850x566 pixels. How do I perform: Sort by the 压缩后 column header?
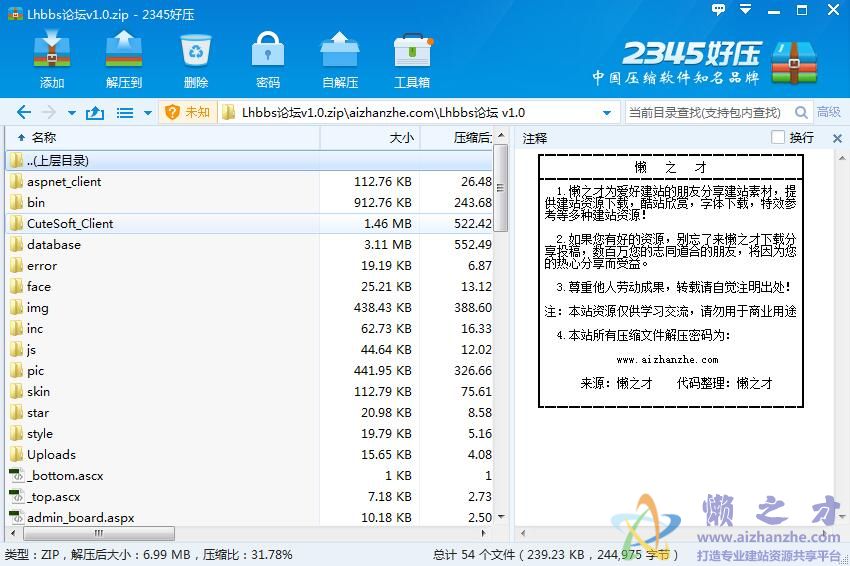coord(456,138)
